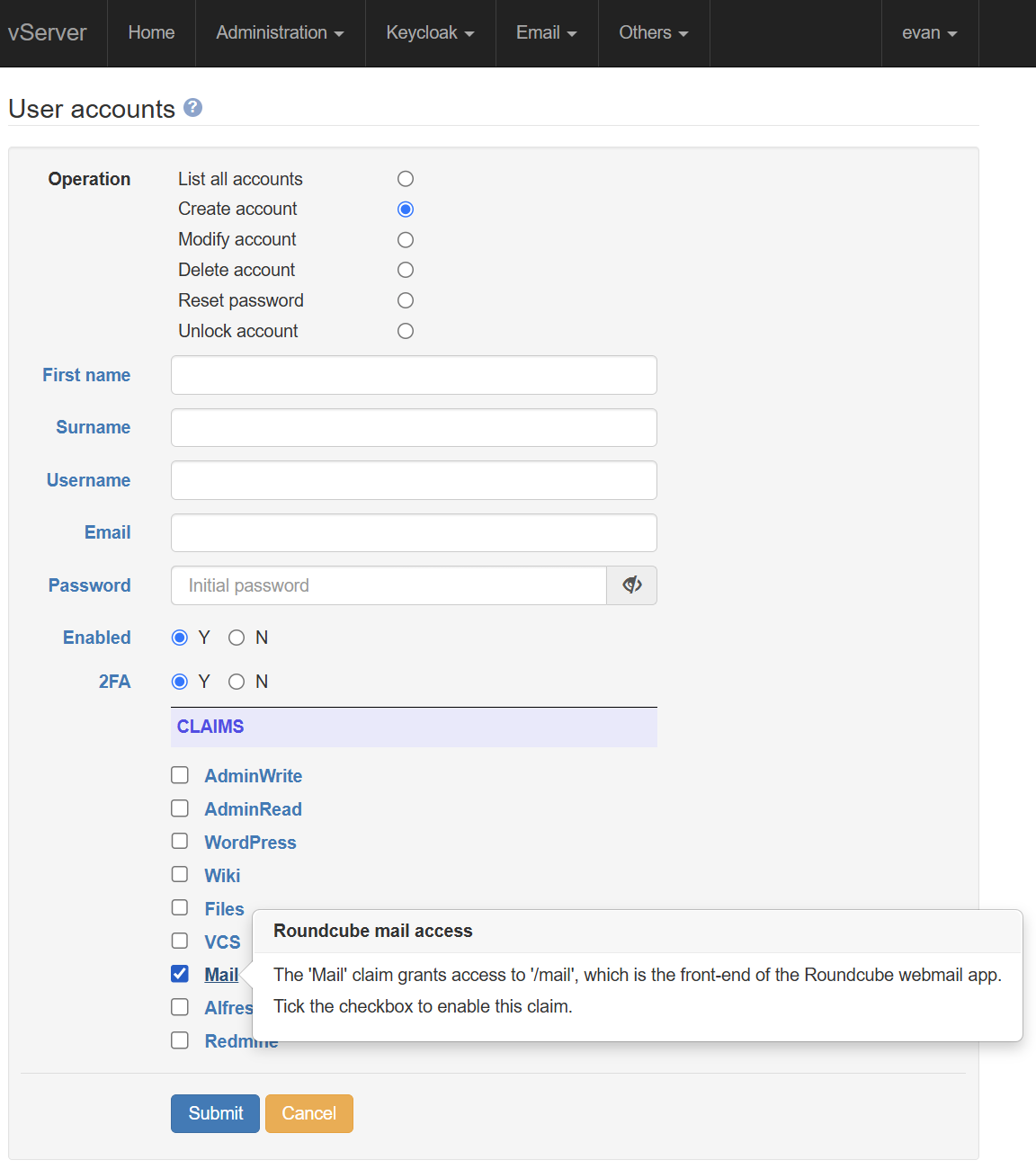This screenshot has width=1036, height=1169.
Task: Set Enabled to Y
Action: (180, 638)
